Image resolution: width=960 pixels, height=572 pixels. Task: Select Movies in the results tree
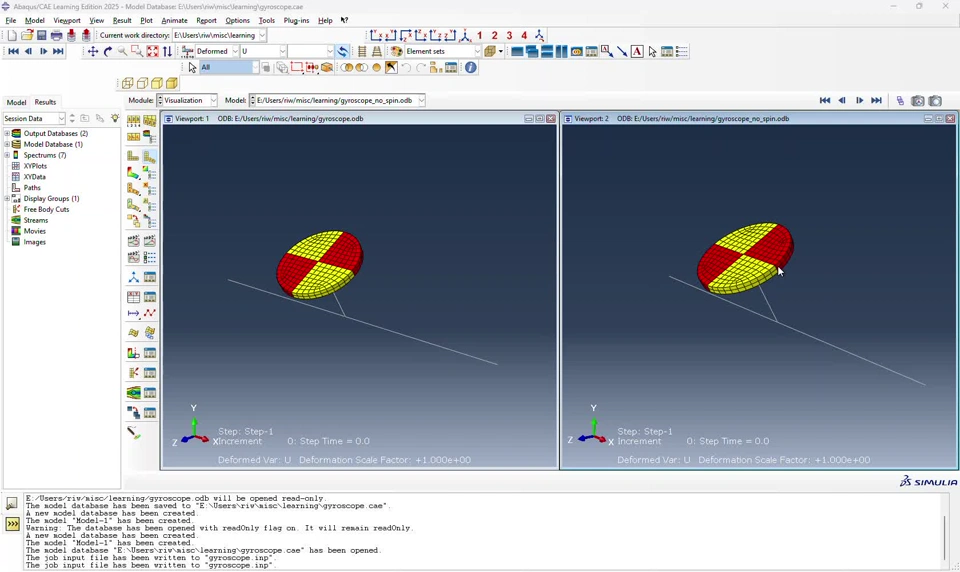(x=34, y=231)
